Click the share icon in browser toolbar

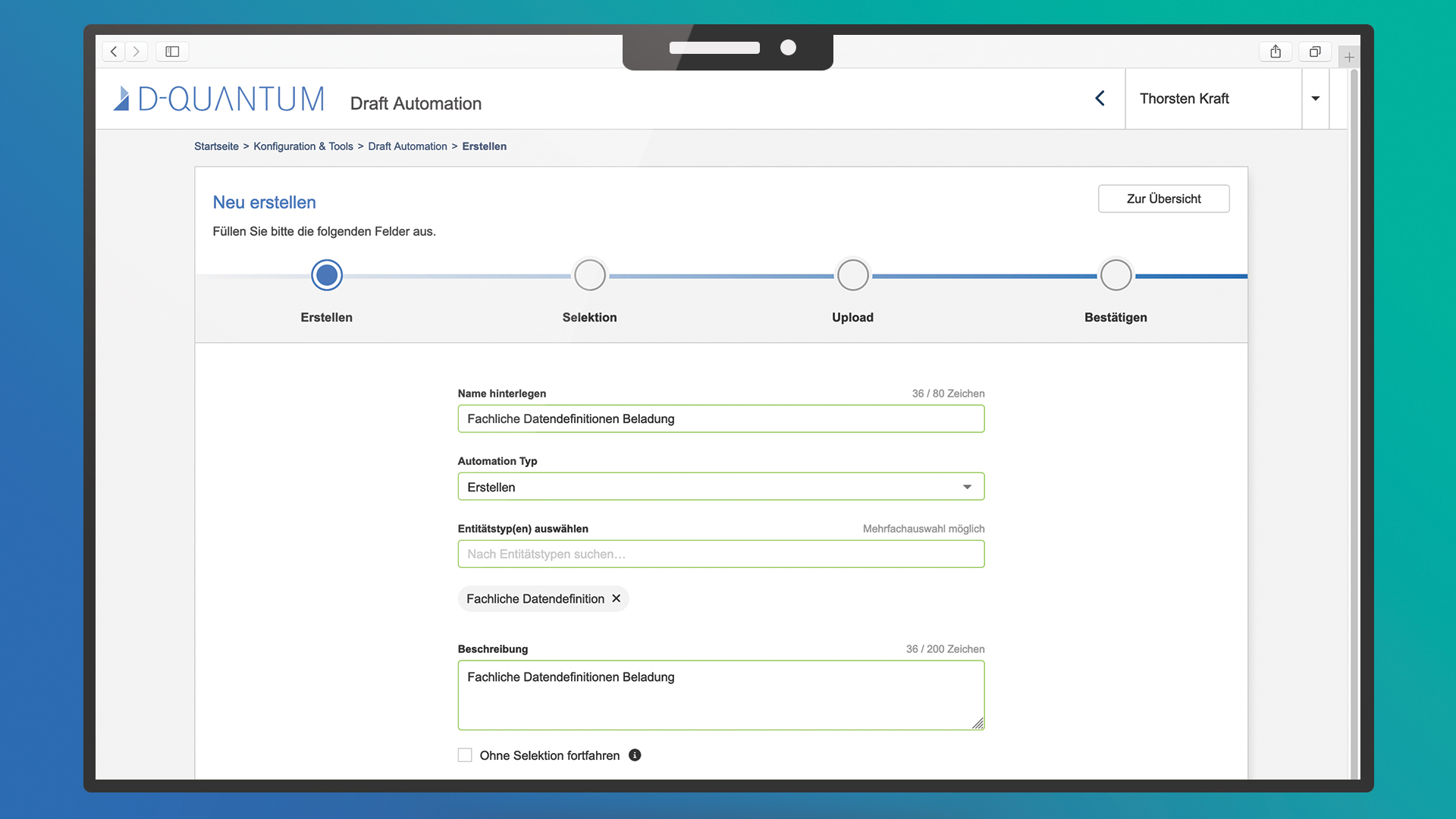click(1276, 52)
